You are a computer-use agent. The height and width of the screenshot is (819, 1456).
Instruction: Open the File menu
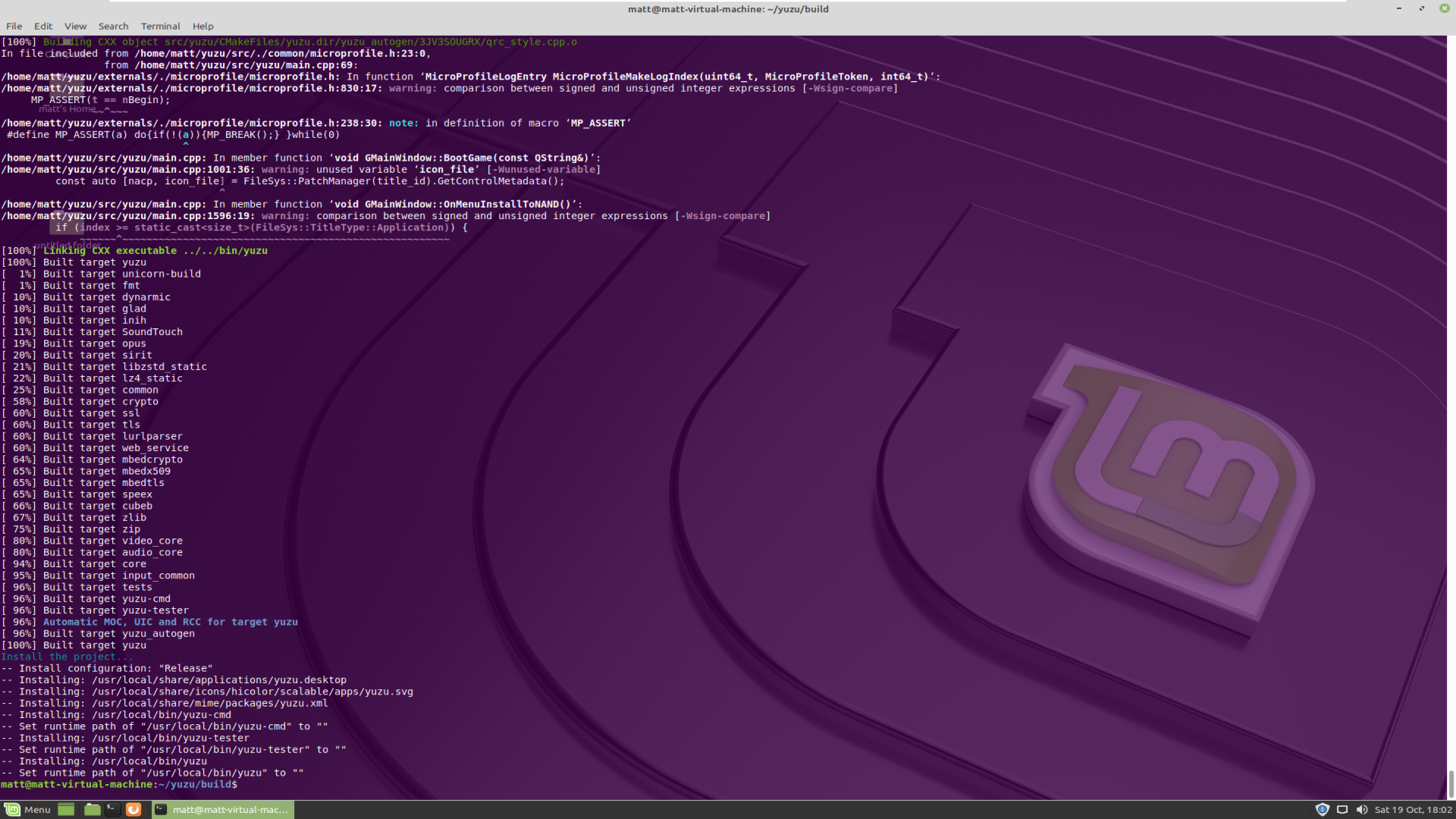(14, 26)
